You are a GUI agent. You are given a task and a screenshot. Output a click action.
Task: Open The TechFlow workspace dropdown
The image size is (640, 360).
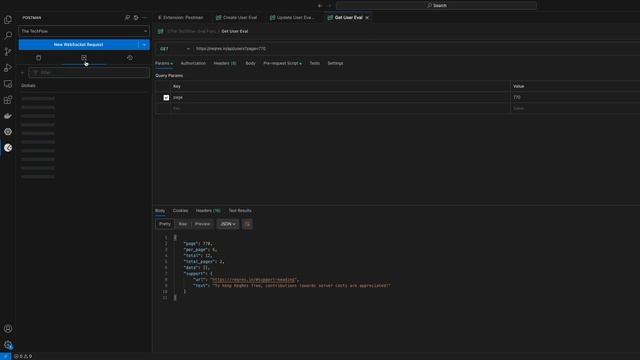(x=84, y=31)
